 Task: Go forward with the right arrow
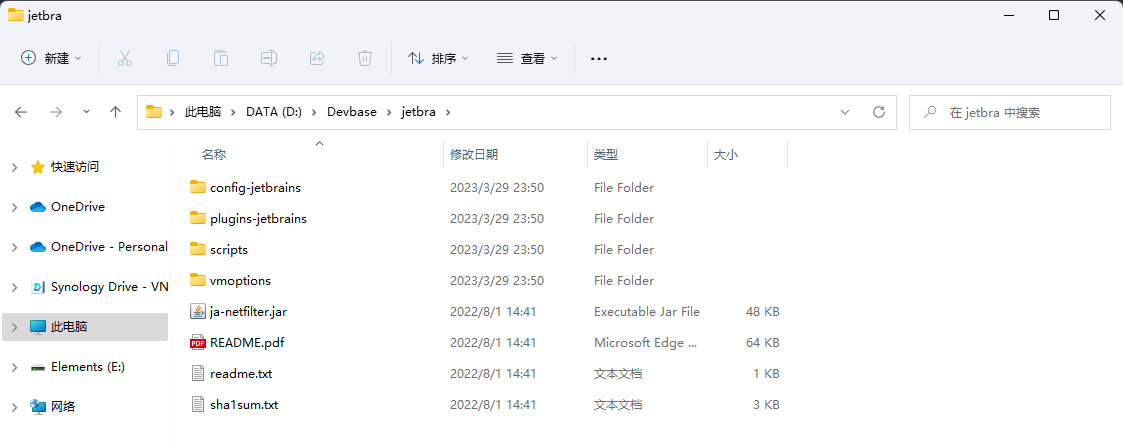click(x=56, y=112)
